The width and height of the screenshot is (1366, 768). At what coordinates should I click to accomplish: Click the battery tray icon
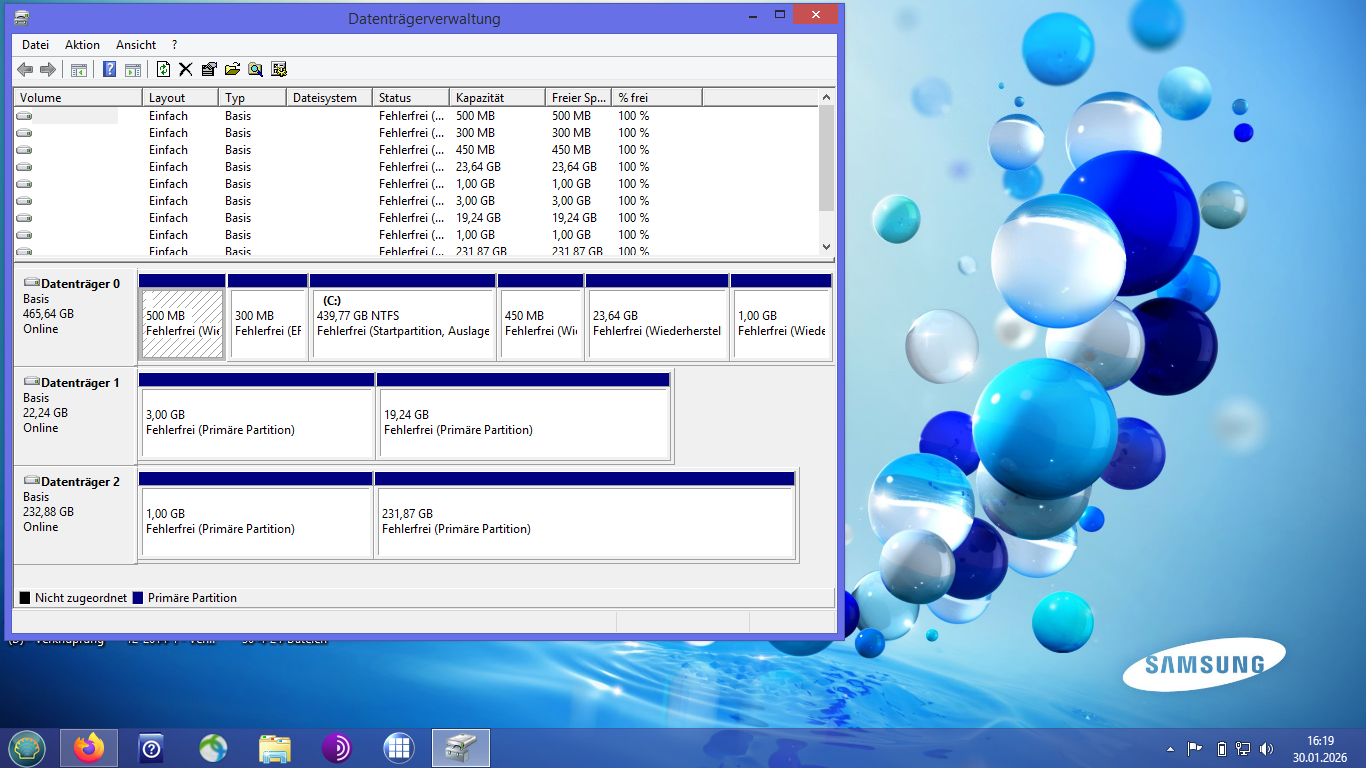(x=1221, y=749)
